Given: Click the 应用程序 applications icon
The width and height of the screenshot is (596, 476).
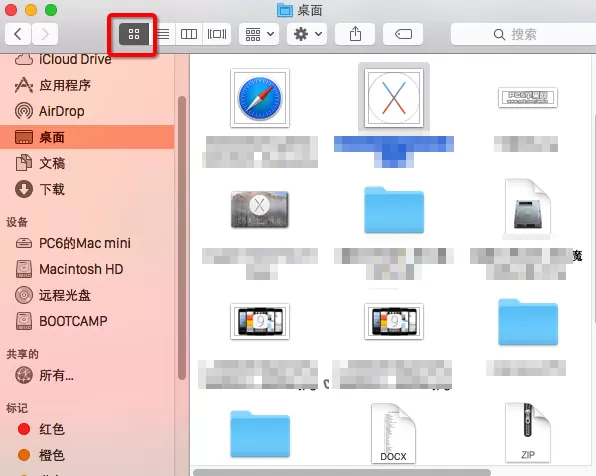Looking at the screenshot, I should 24,85.
